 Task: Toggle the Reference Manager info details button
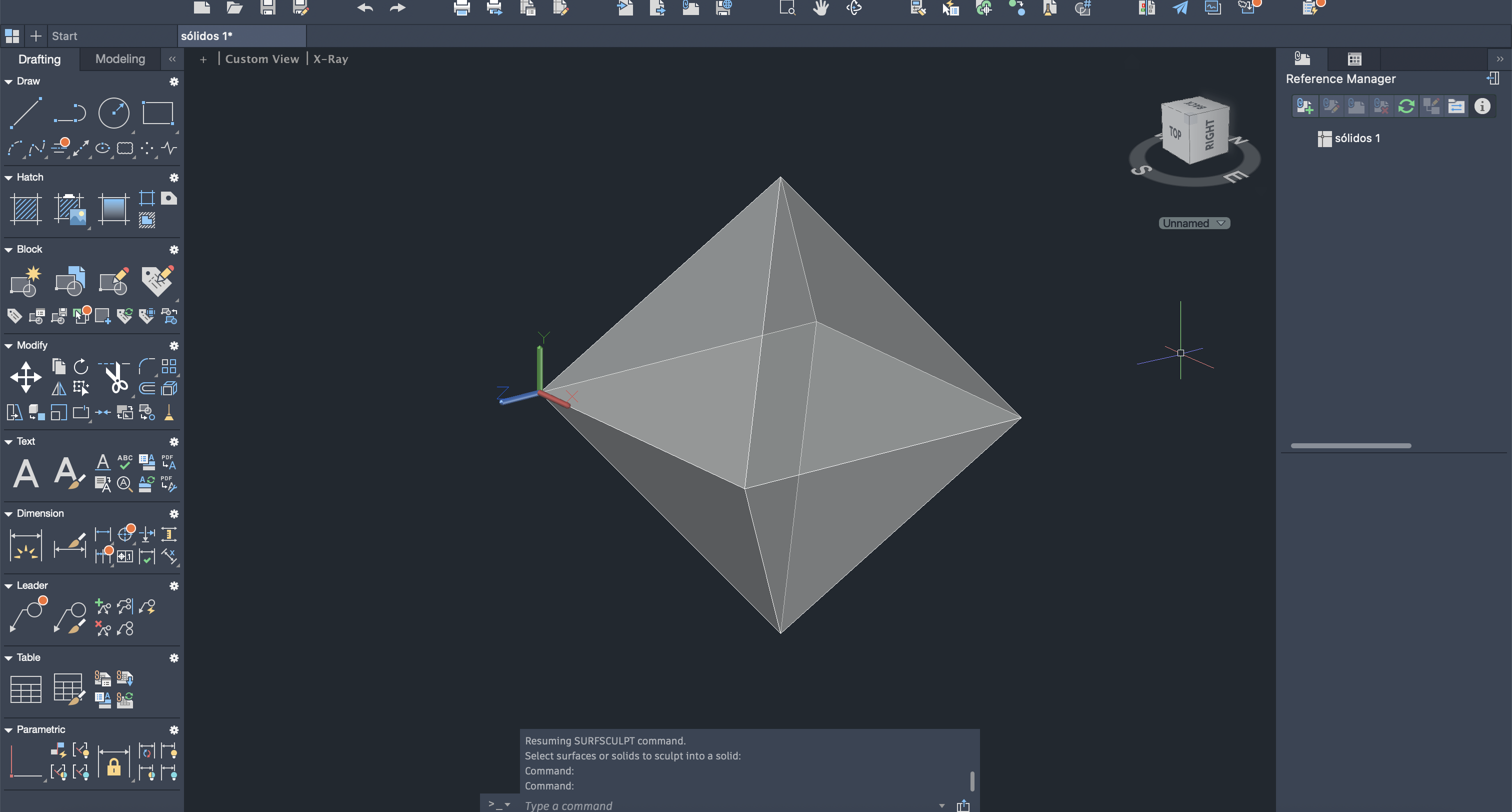click(1482, 106)
